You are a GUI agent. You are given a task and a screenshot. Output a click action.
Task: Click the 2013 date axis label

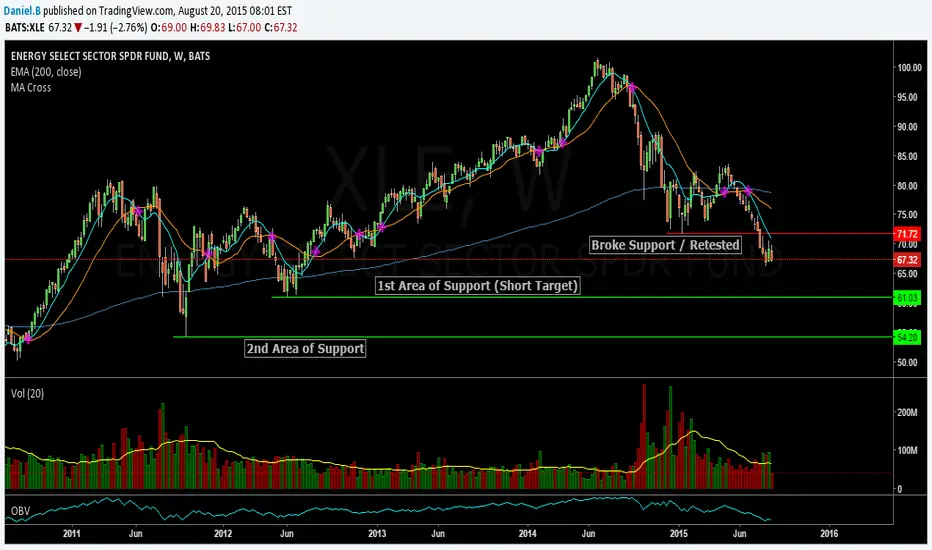(377, 533)
